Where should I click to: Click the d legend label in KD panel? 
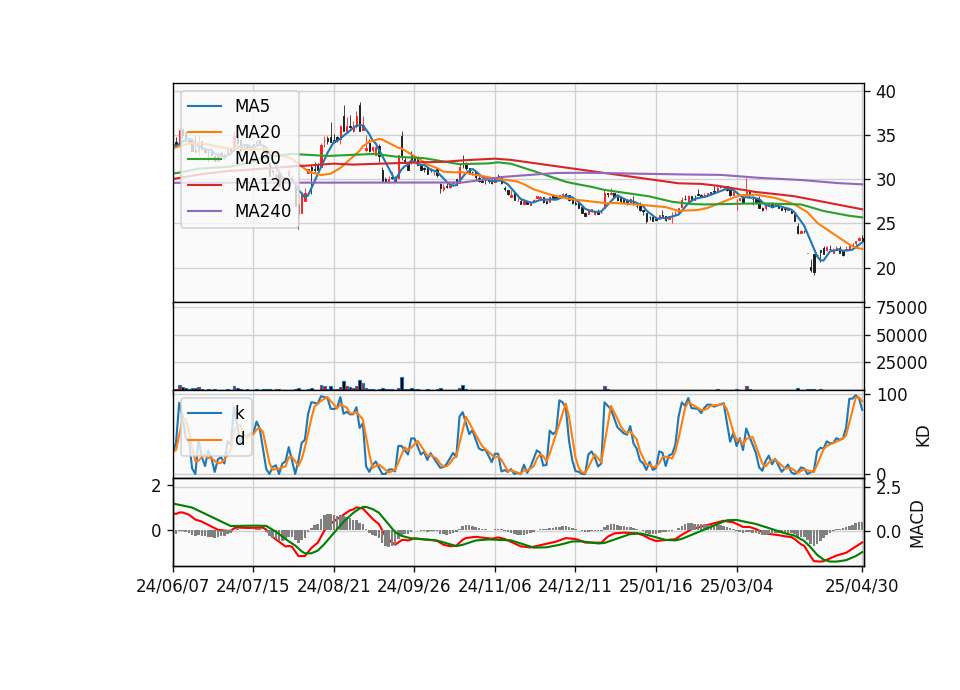[x=239, y=439]
